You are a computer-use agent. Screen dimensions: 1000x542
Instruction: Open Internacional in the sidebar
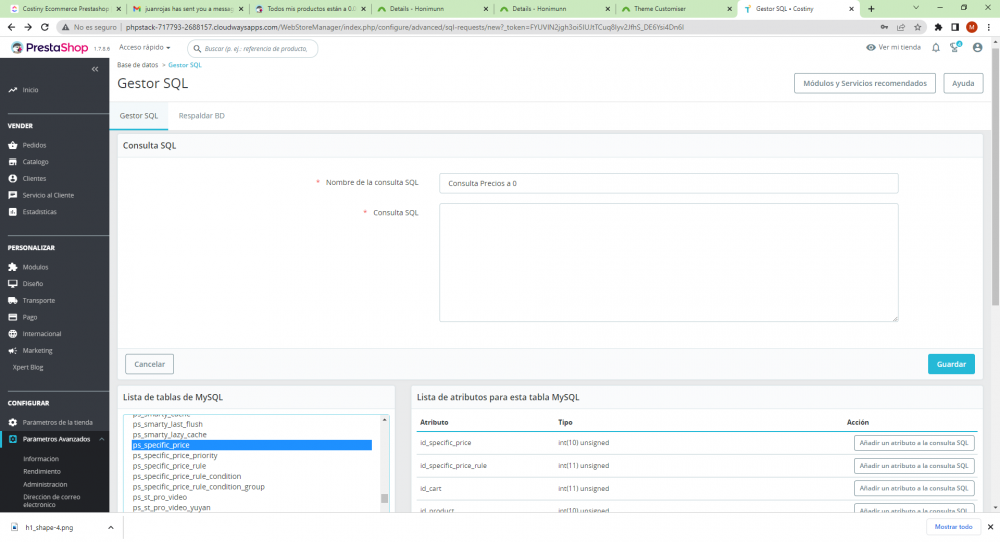(41, 333)
